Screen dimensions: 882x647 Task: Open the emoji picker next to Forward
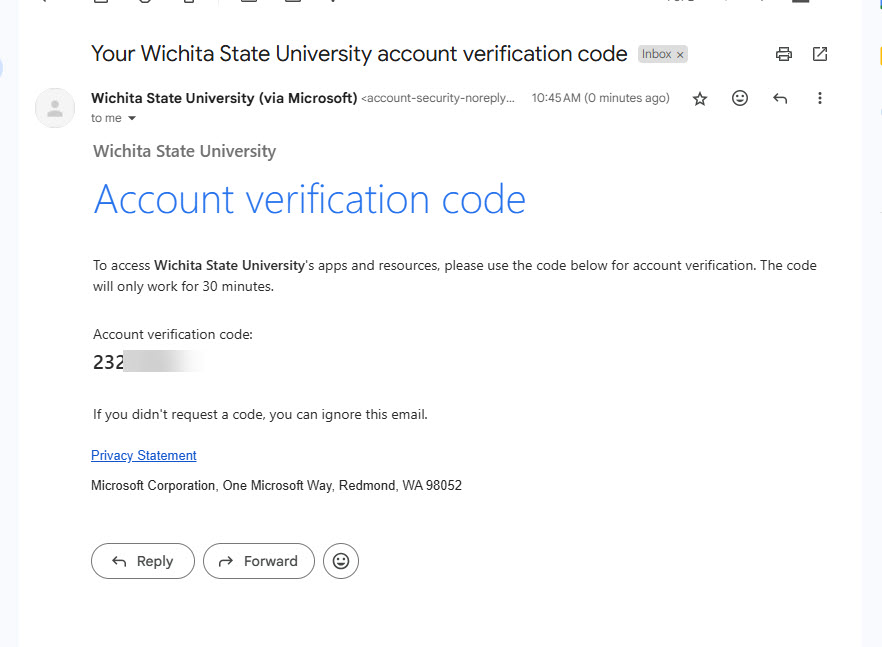coord(341,561)
